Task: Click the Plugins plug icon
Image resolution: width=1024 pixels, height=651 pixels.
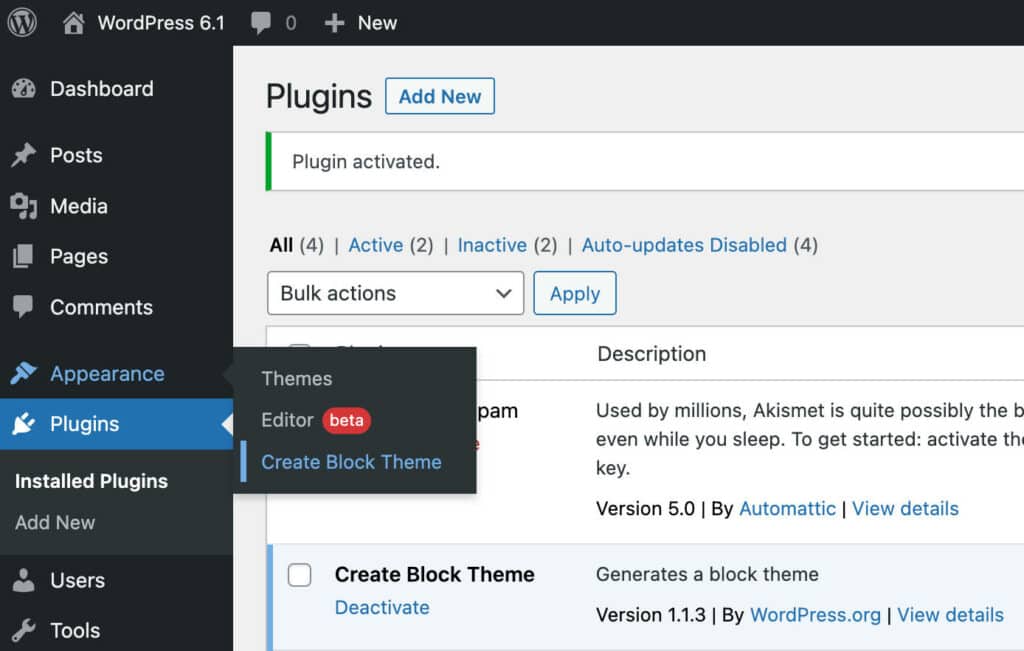Action: click(x=25, y=424)
